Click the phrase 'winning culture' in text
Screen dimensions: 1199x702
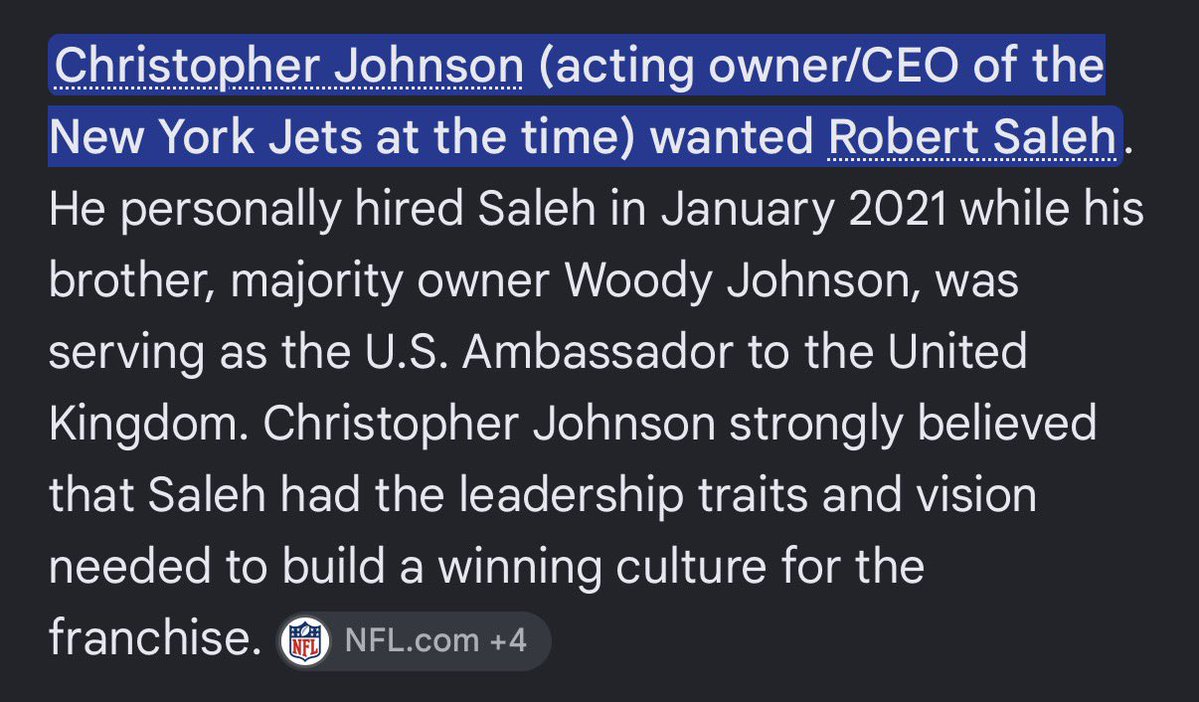pyautogui.click(x=602, y=567)
